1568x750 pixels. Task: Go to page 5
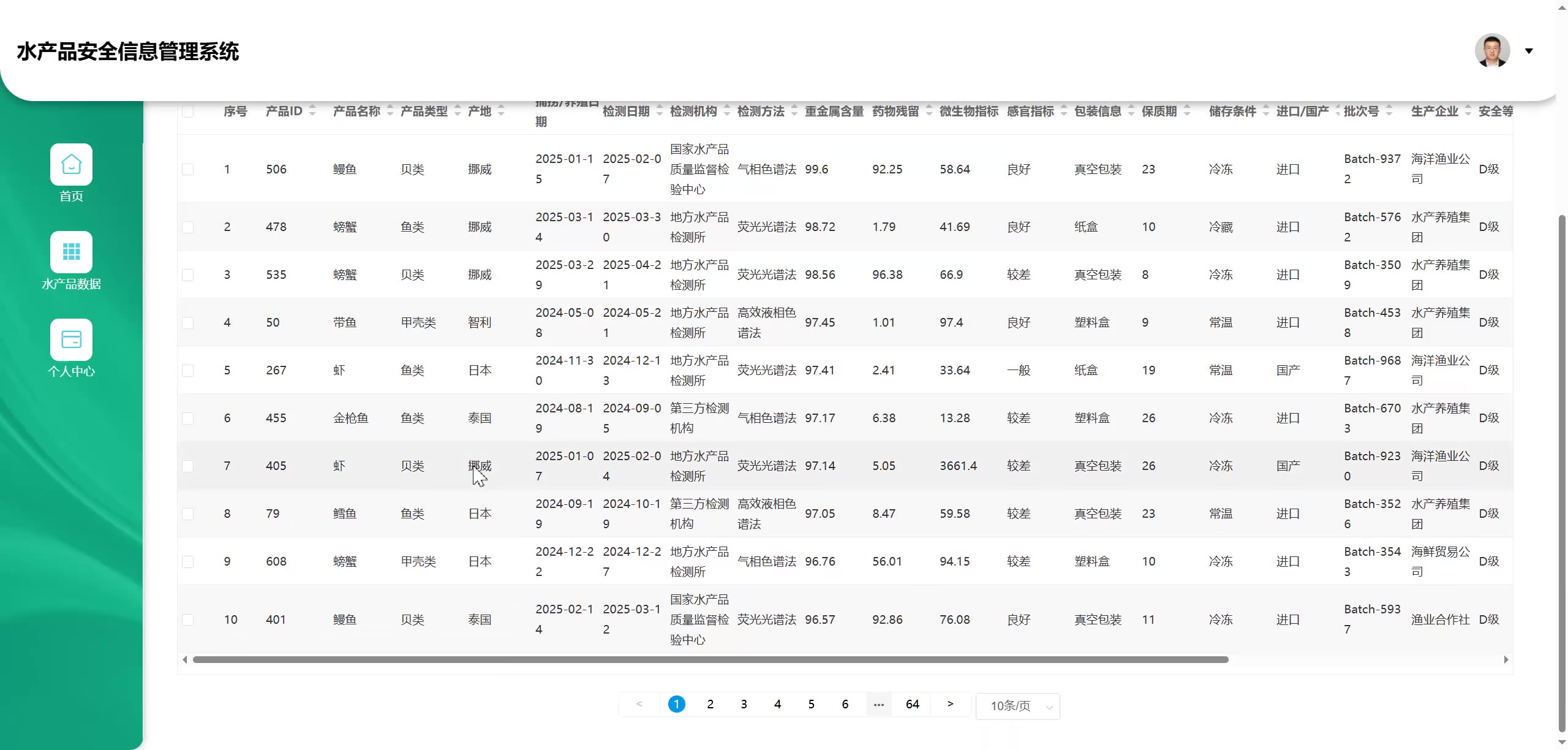click(811, 704)
